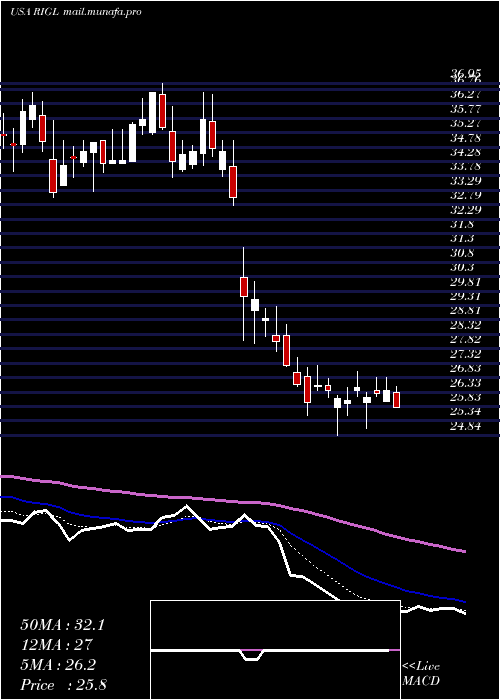This screenshot has height=700, width=500.
Task: Select the 26.83 price axis label
Action: 465,368
